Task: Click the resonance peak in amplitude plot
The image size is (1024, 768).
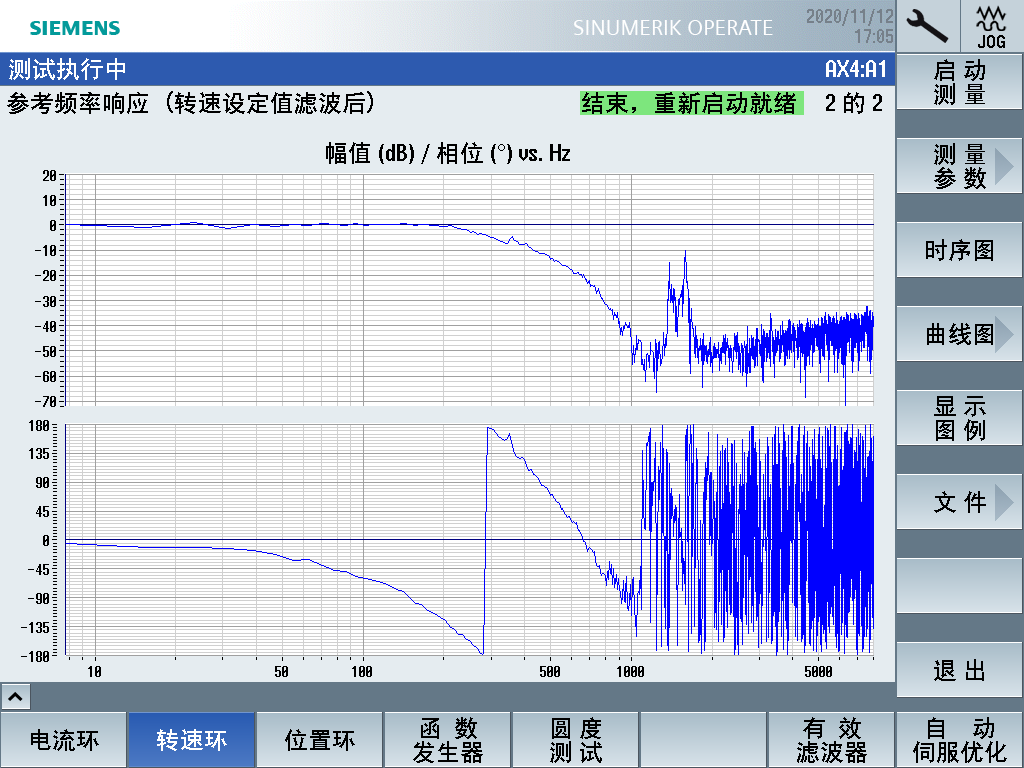Action: 685,254
